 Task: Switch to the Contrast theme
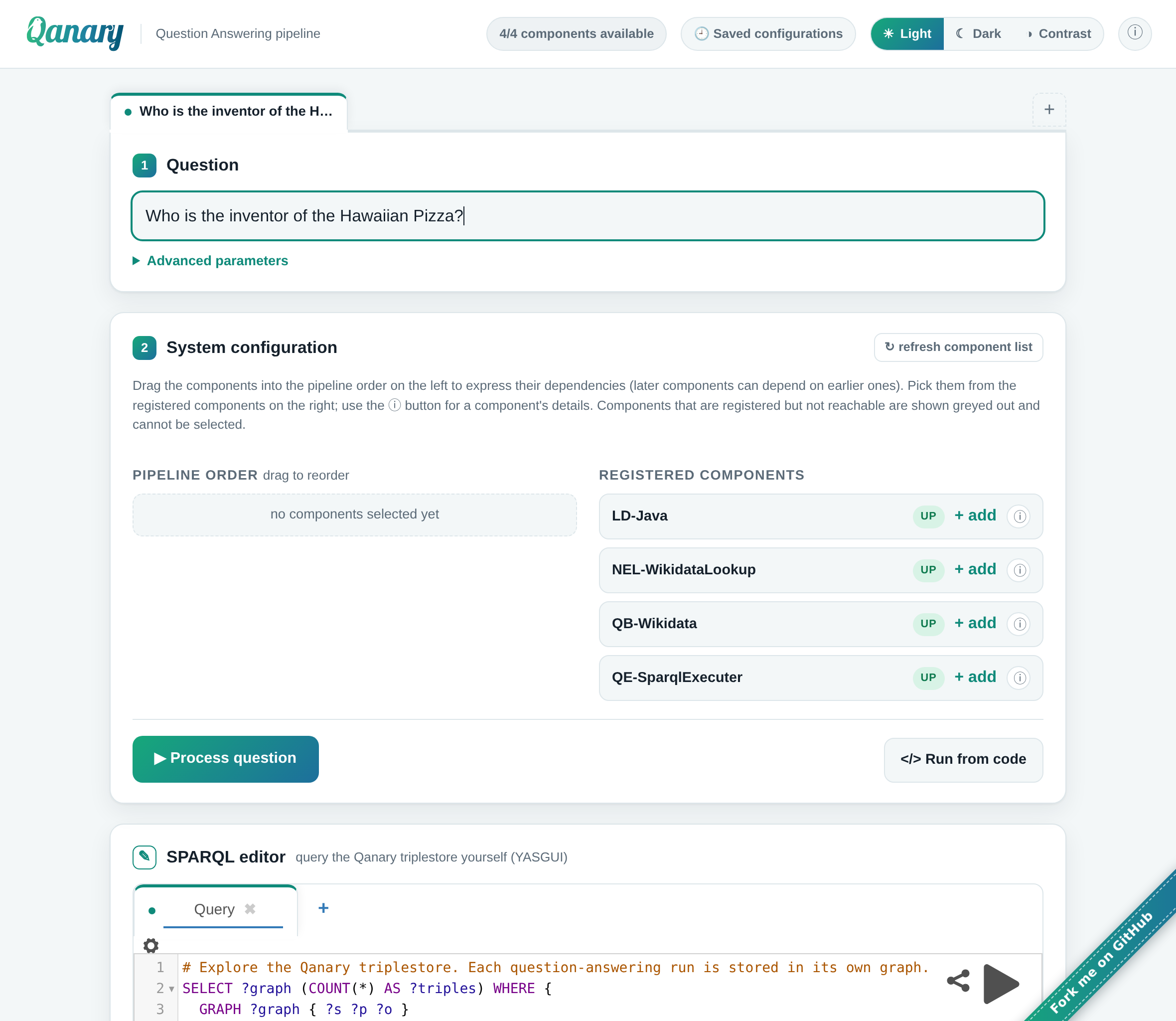(x=1059, y=33)
